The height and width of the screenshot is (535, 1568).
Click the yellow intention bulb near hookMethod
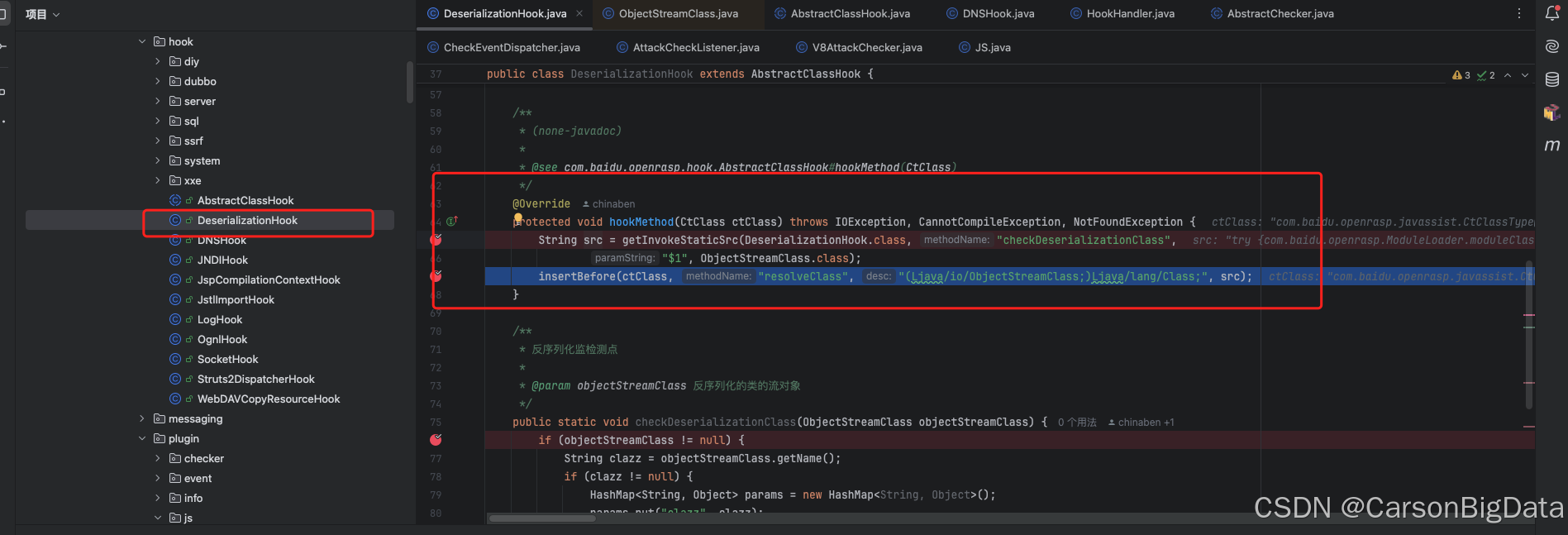(x=518, y=217)
